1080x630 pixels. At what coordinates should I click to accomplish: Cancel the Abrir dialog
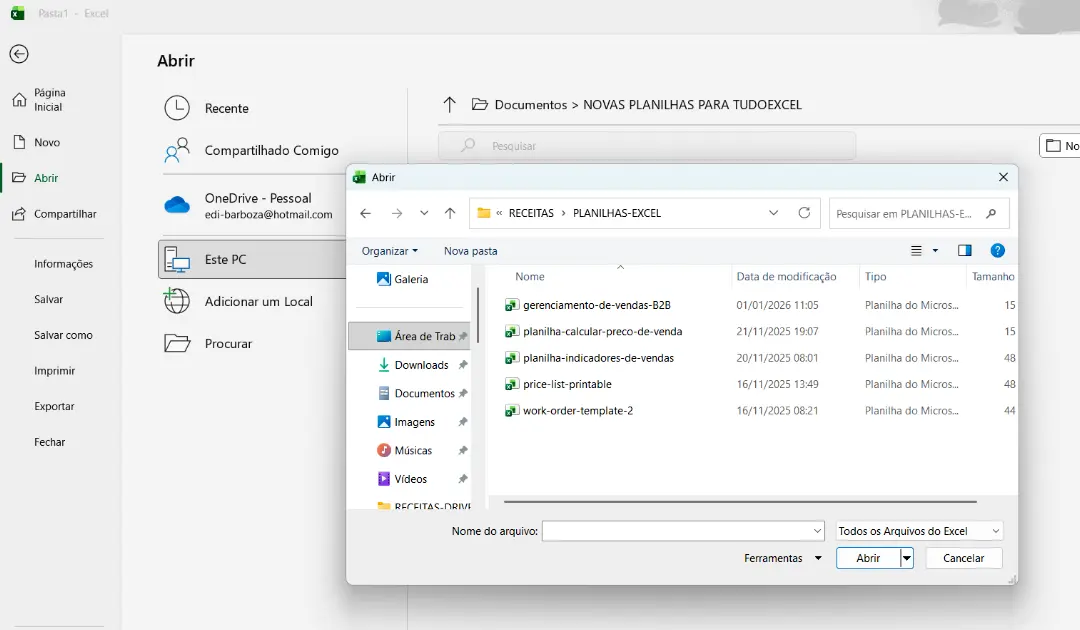[x=962, y=557]
